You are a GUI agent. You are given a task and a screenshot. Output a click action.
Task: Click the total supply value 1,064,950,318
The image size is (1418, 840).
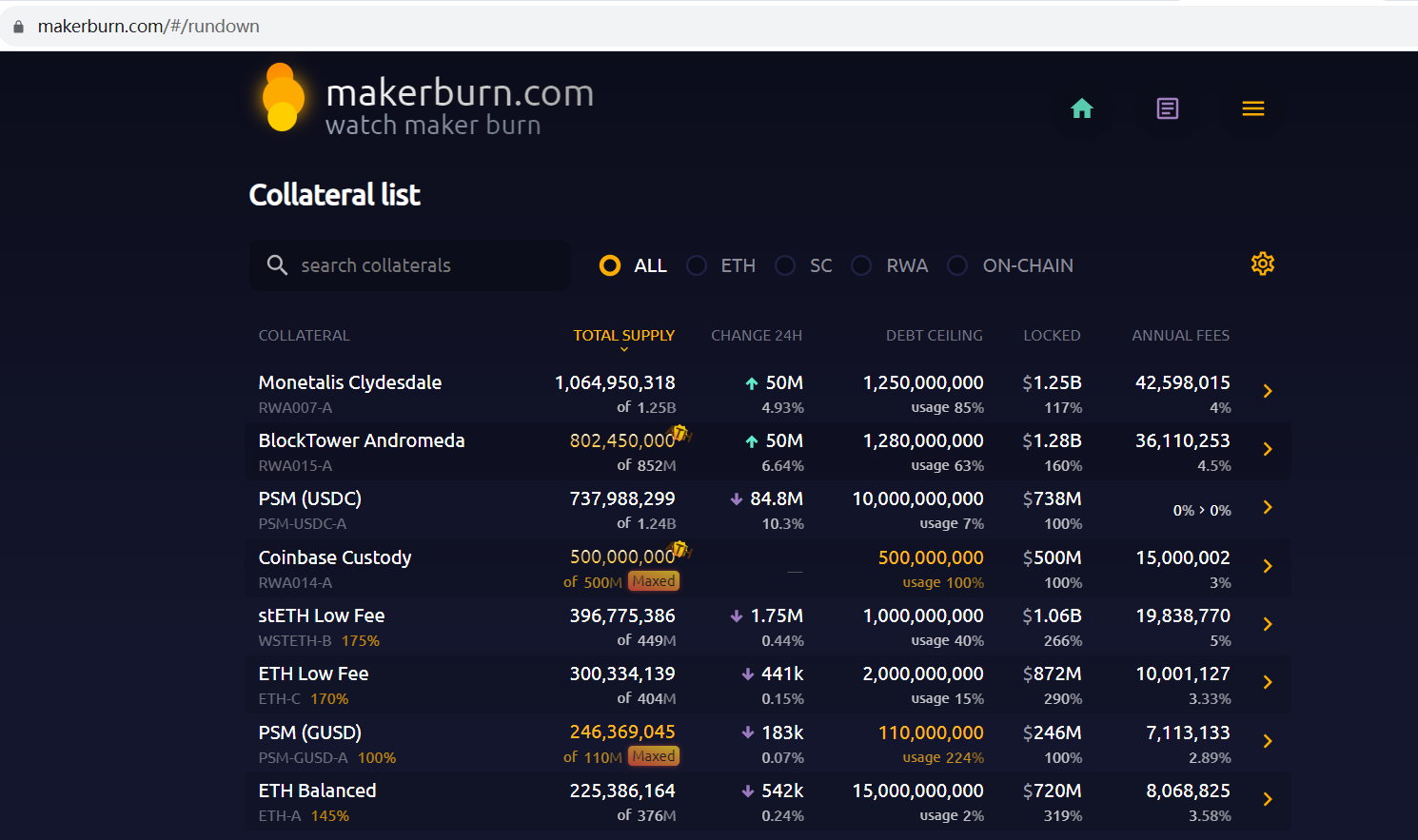click(615, 382)
